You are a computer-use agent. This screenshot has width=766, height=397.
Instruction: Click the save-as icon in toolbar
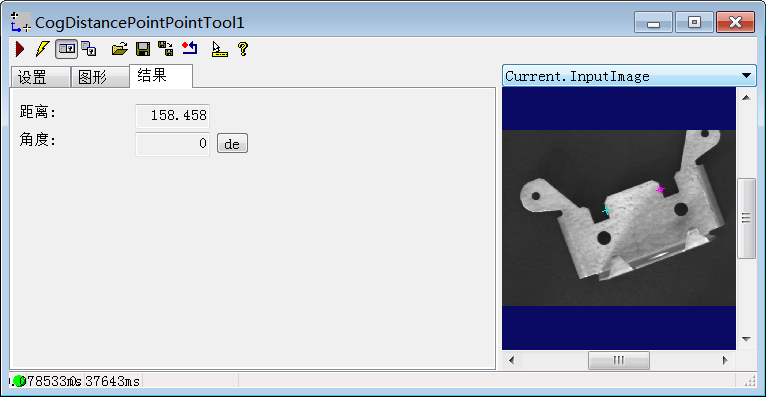166,49
